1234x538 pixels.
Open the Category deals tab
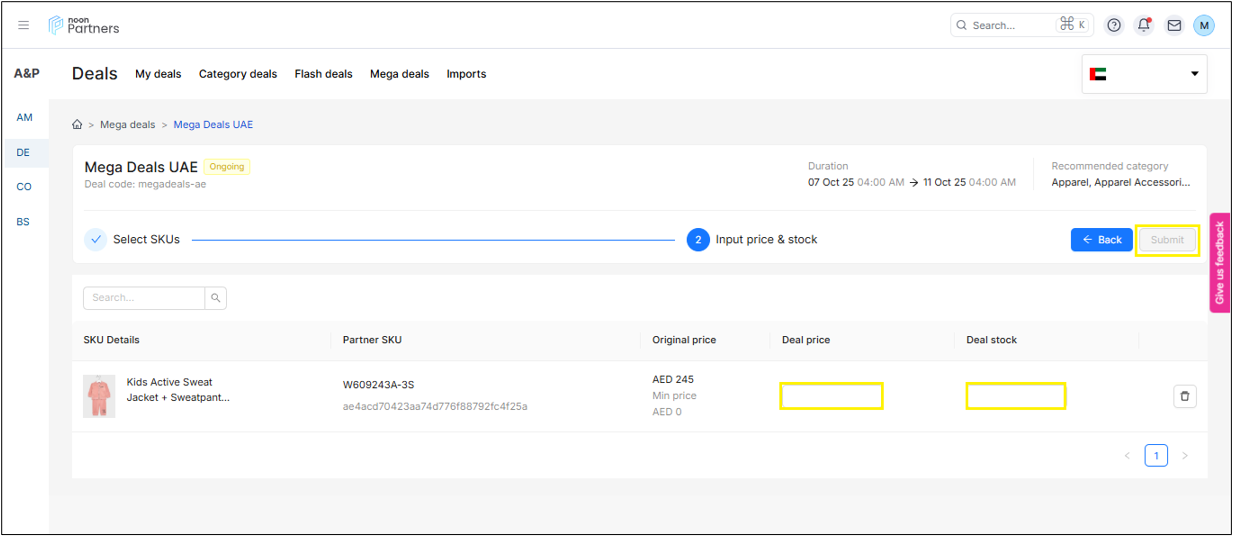(x=237, y=74)
